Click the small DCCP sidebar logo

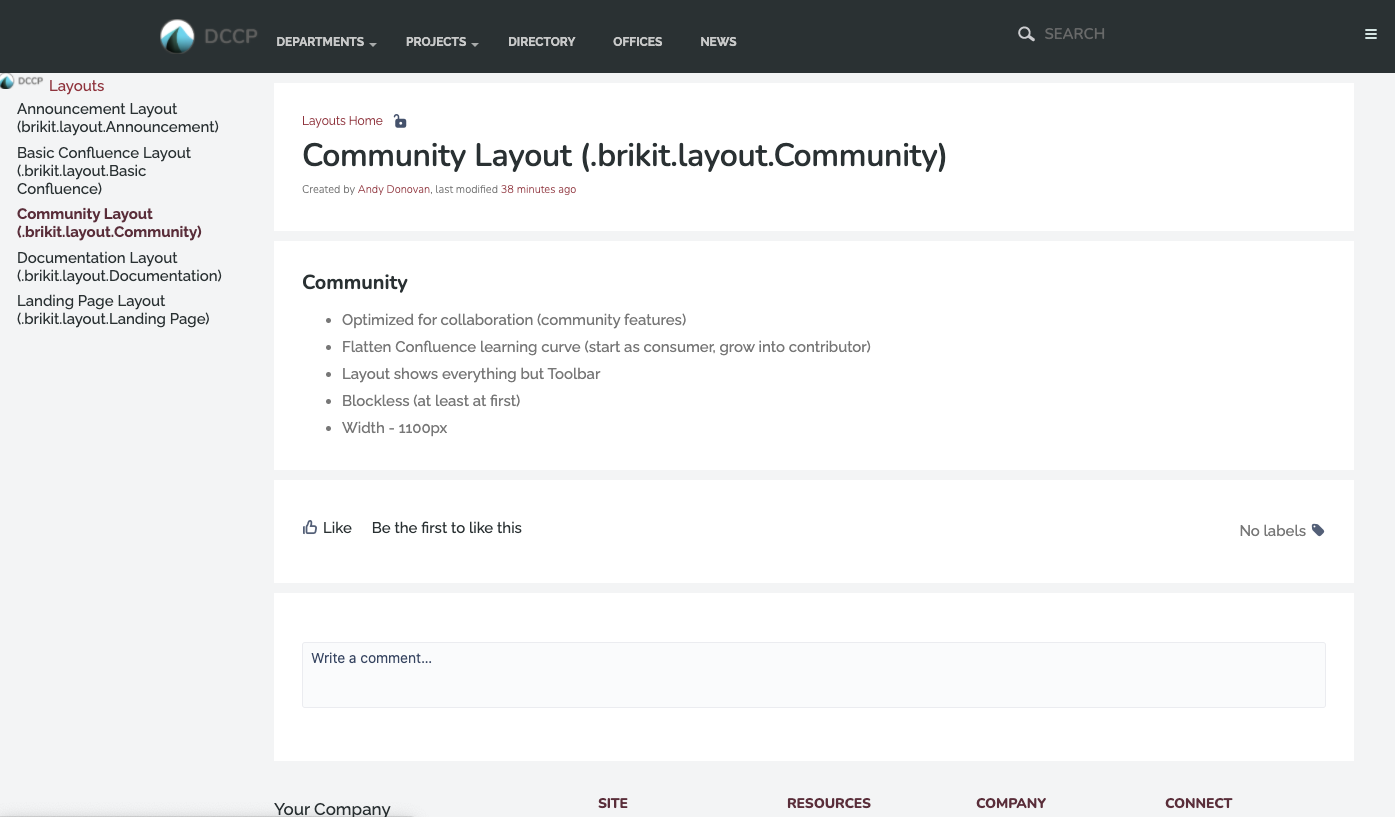[x=22, y=82]
